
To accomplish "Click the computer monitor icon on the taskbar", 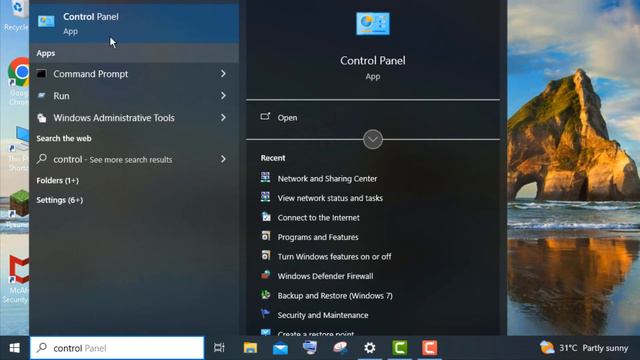I will 310,348.
